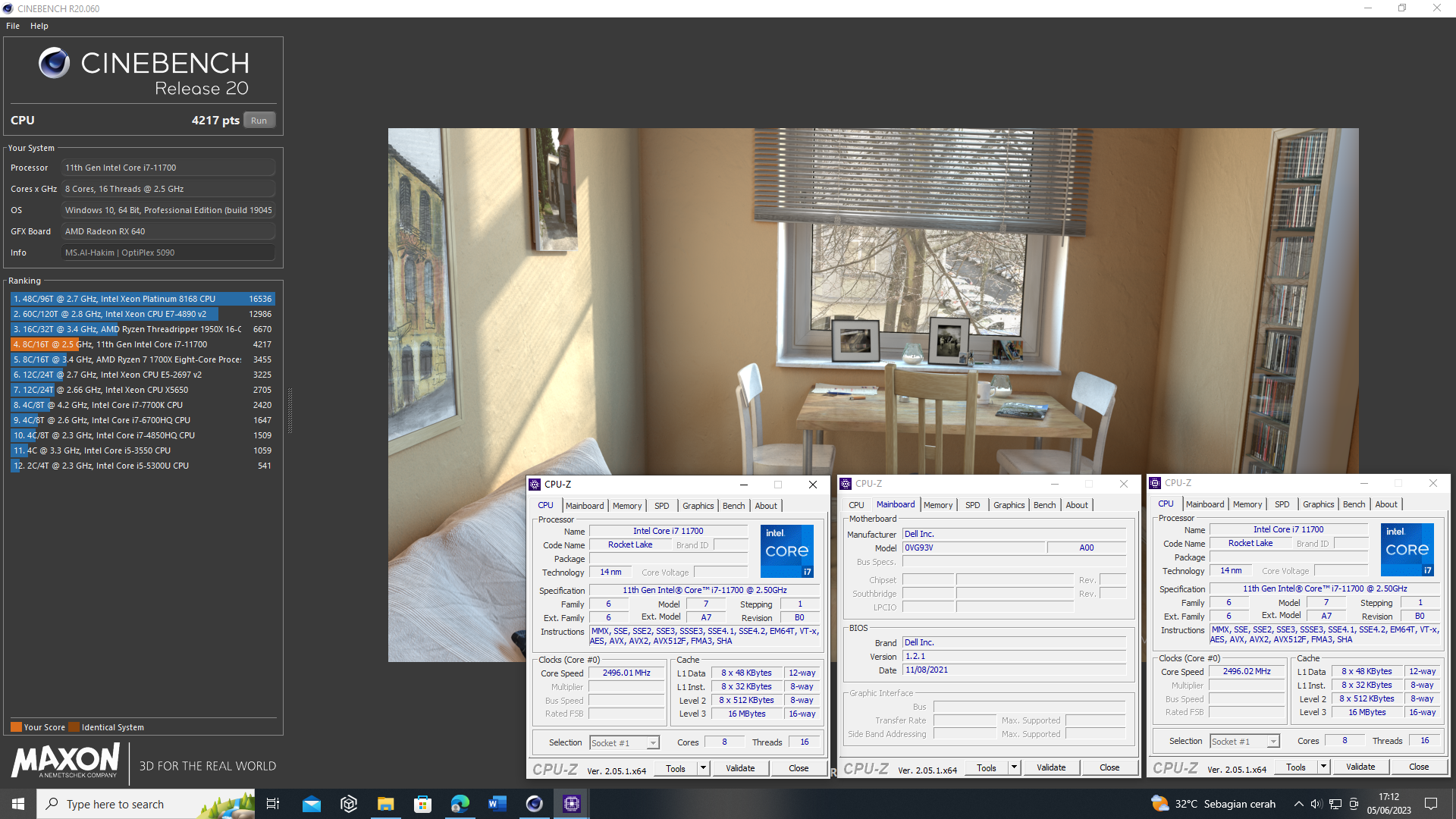Open Microsoft Edge from taskbar

click(460, 804)
